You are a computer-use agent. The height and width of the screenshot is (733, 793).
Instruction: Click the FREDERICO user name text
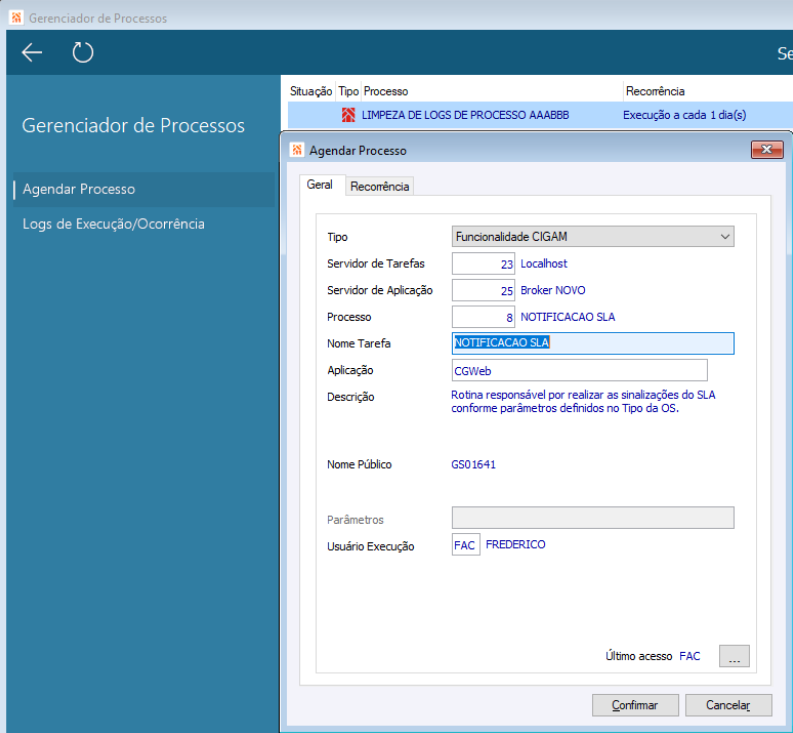(515, 544)
